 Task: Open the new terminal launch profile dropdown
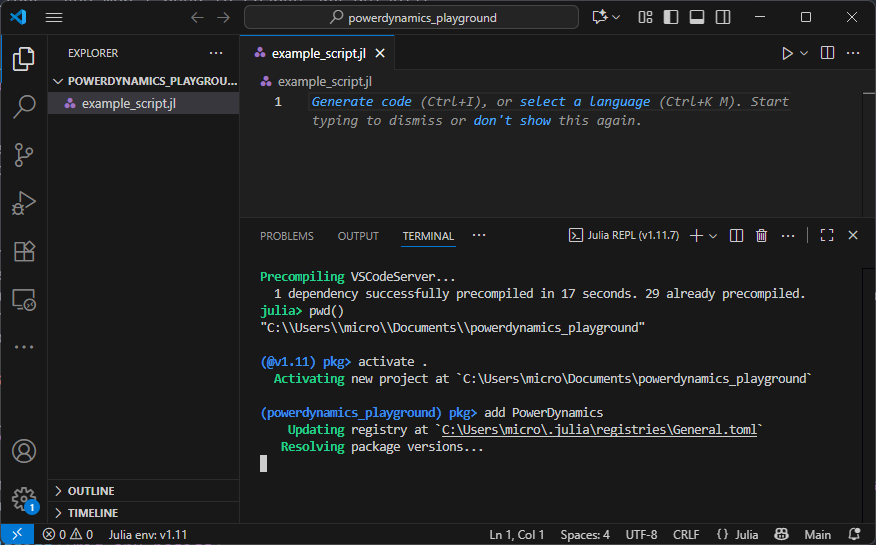713,236
